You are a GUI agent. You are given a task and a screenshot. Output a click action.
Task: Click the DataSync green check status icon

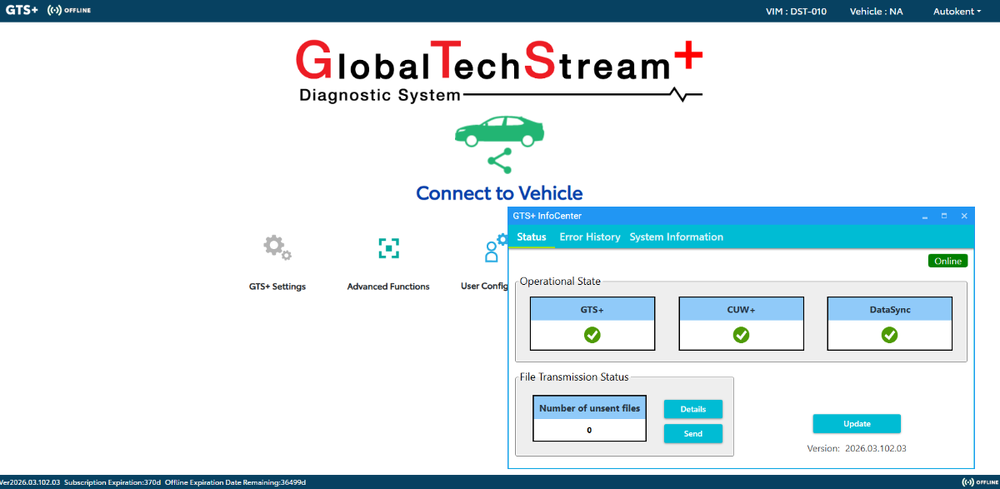[x=889, y=335]
